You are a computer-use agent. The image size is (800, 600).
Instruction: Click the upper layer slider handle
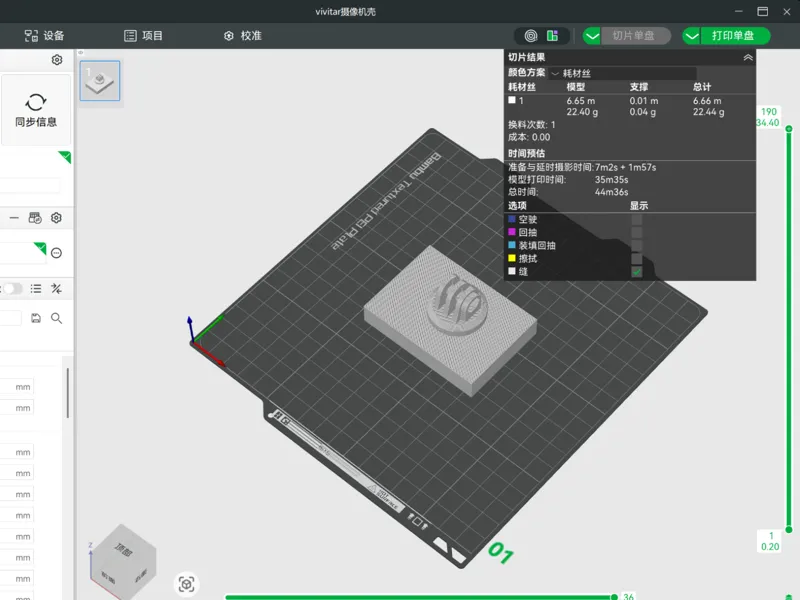pyautogui.click(x=789, y=129)
